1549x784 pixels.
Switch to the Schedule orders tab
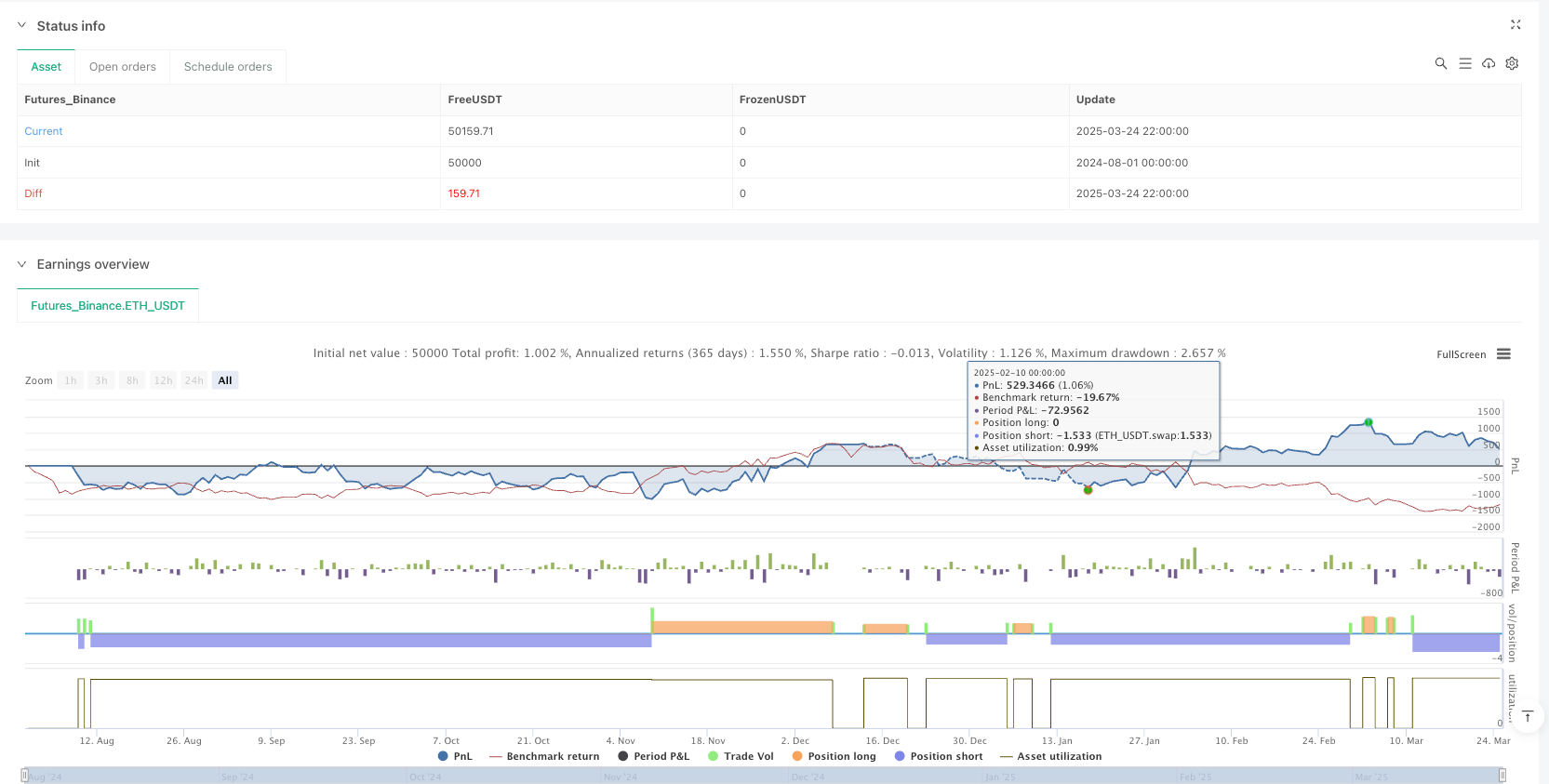[228, 67]
